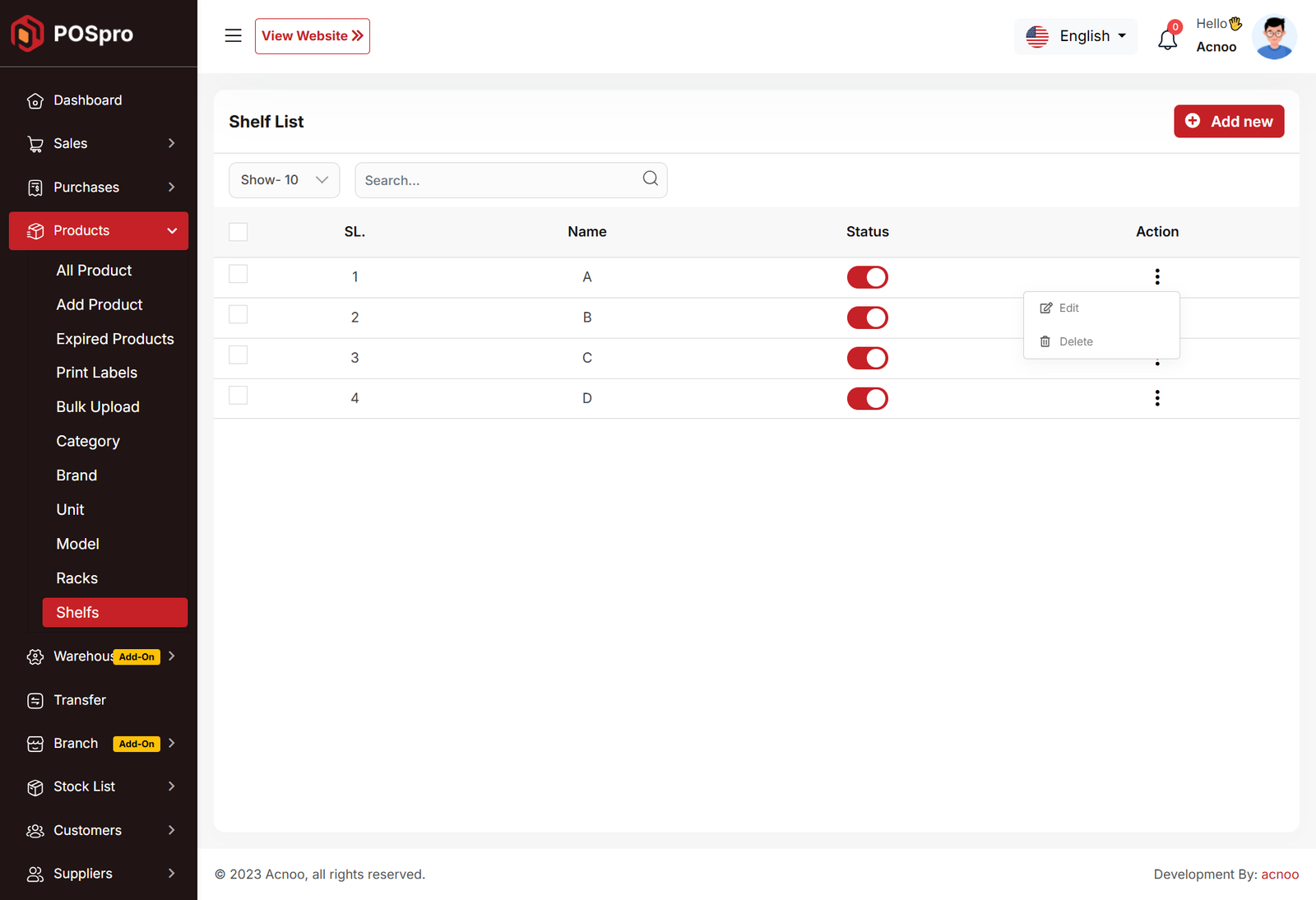Check the checkbox for shelf C row
The height and width of the screenshot is (900, 1316).
[239, 355]
